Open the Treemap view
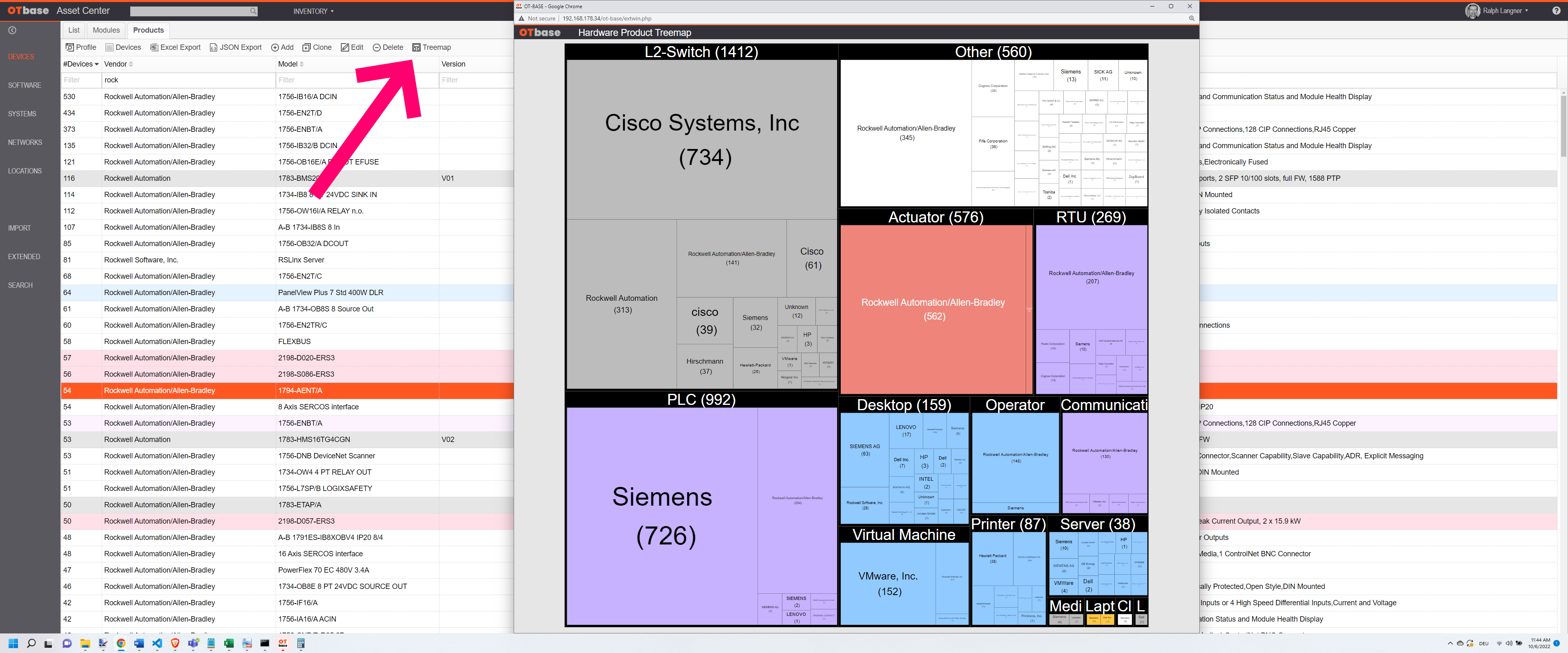This screenshot has height=653, width=1568. coord(432,47)
